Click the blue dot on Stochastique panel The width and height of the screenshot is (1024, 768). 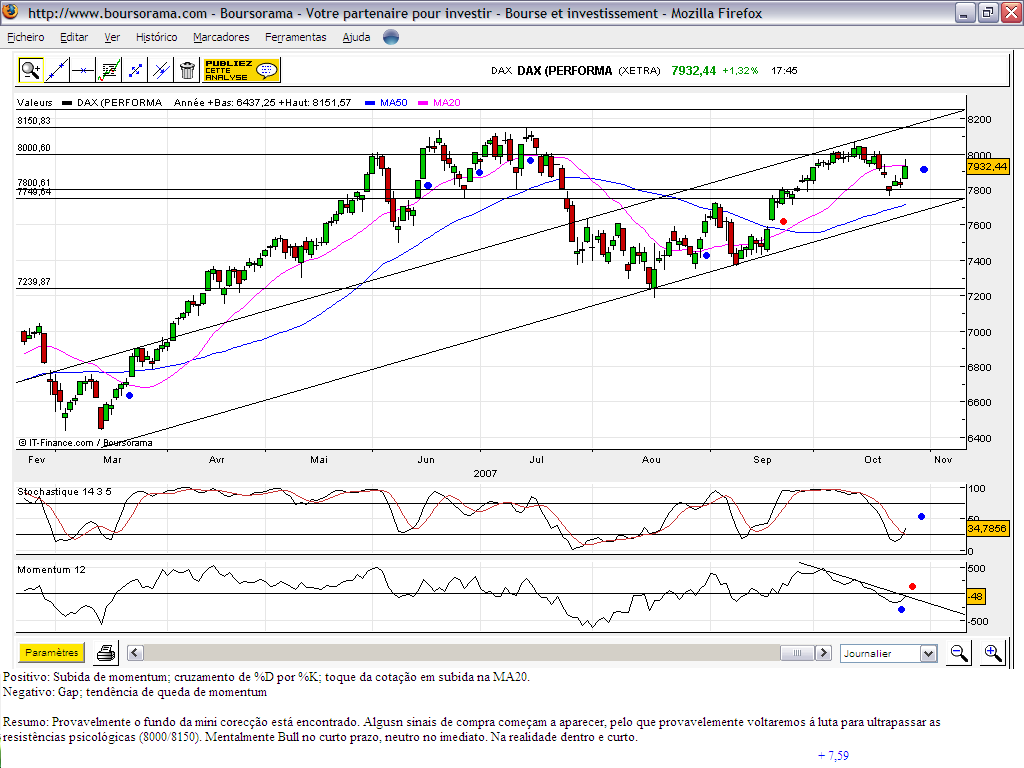tap(921, 517)
